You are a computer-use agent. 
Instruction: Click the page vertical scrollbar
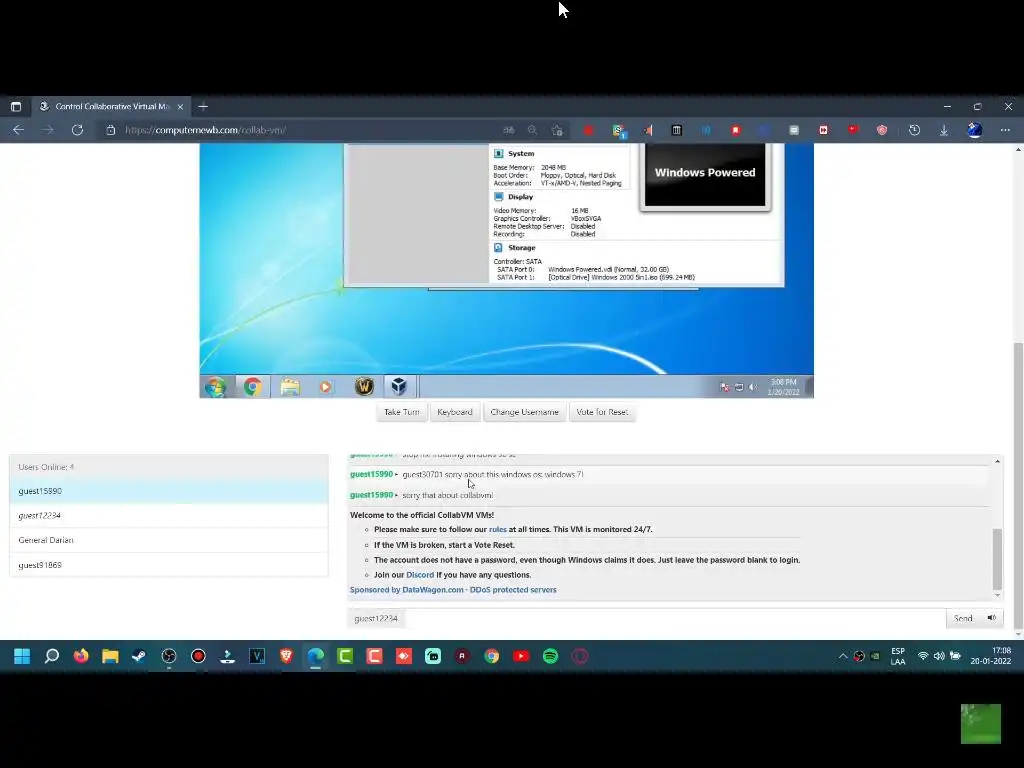pos(1018,487)
